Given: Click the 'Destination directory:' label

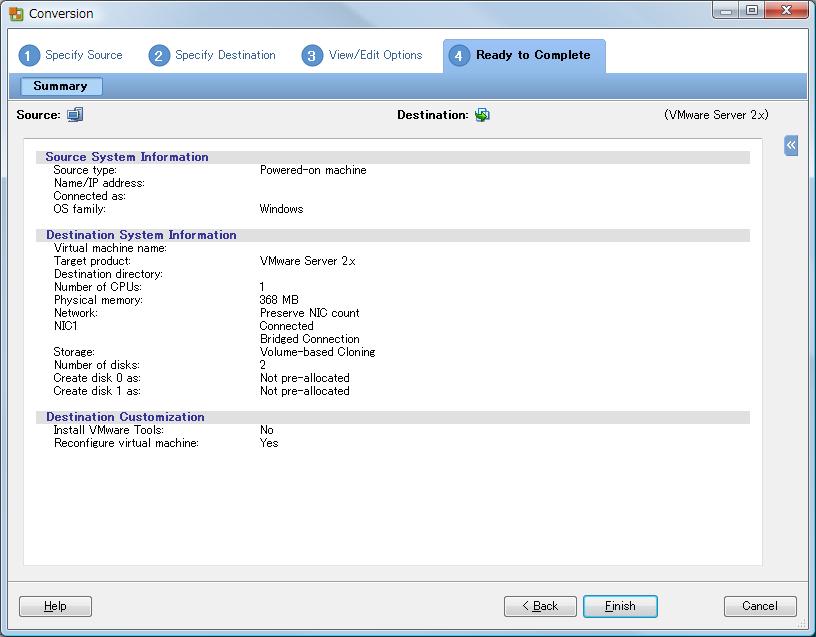Looking at the screenshot, I should (108, 274).
